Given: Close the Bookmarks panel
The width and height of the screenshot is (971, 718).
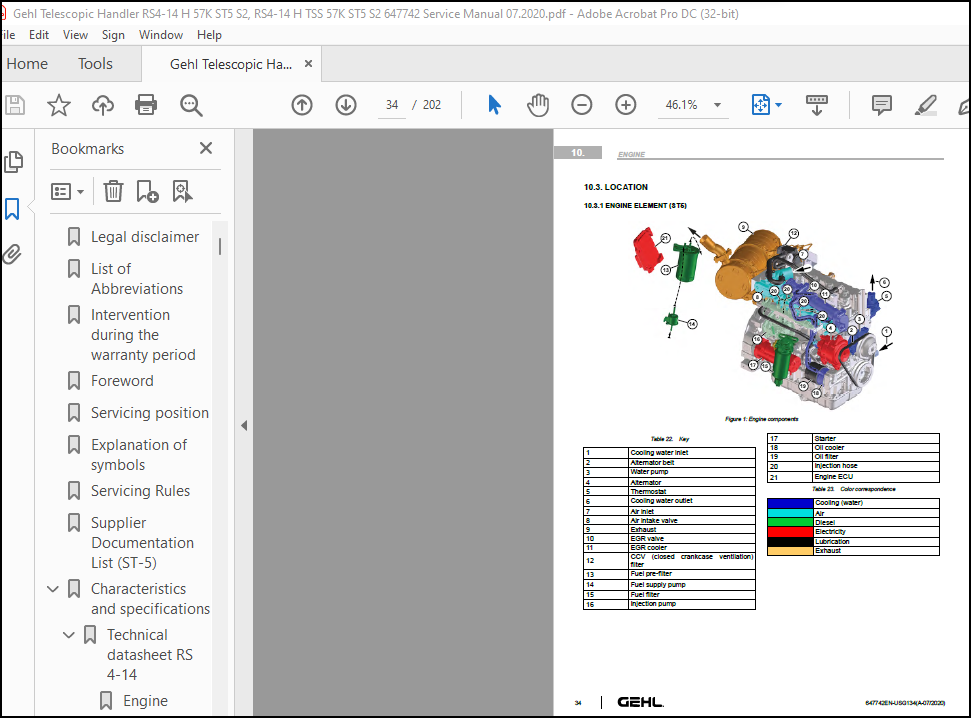Looking at the screenshot, I should pyautogui.click(x=206, y=148).
